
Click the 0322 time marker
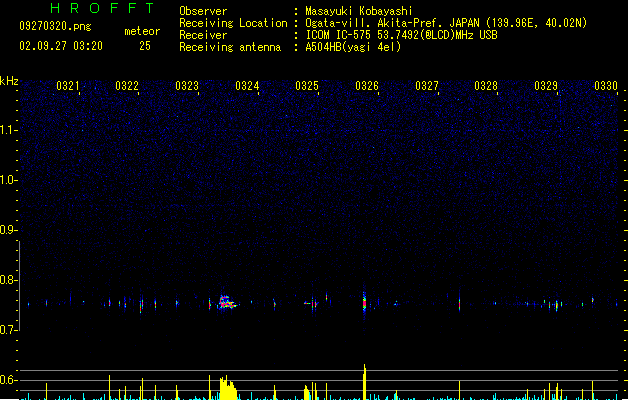127,86
